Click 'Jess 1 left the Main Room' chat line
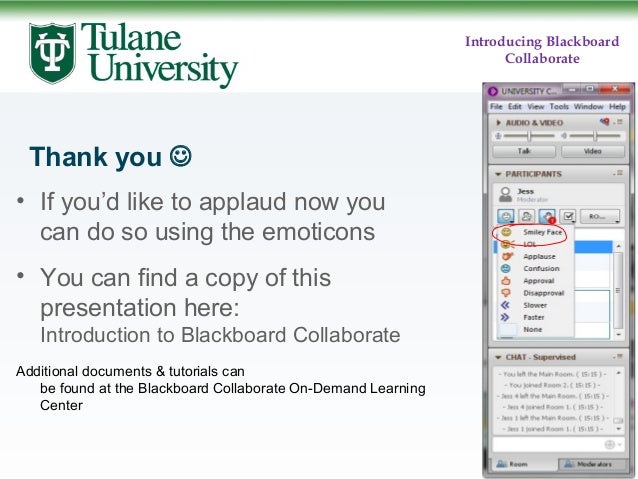This screenshot has width=638, height=479. 555,418
